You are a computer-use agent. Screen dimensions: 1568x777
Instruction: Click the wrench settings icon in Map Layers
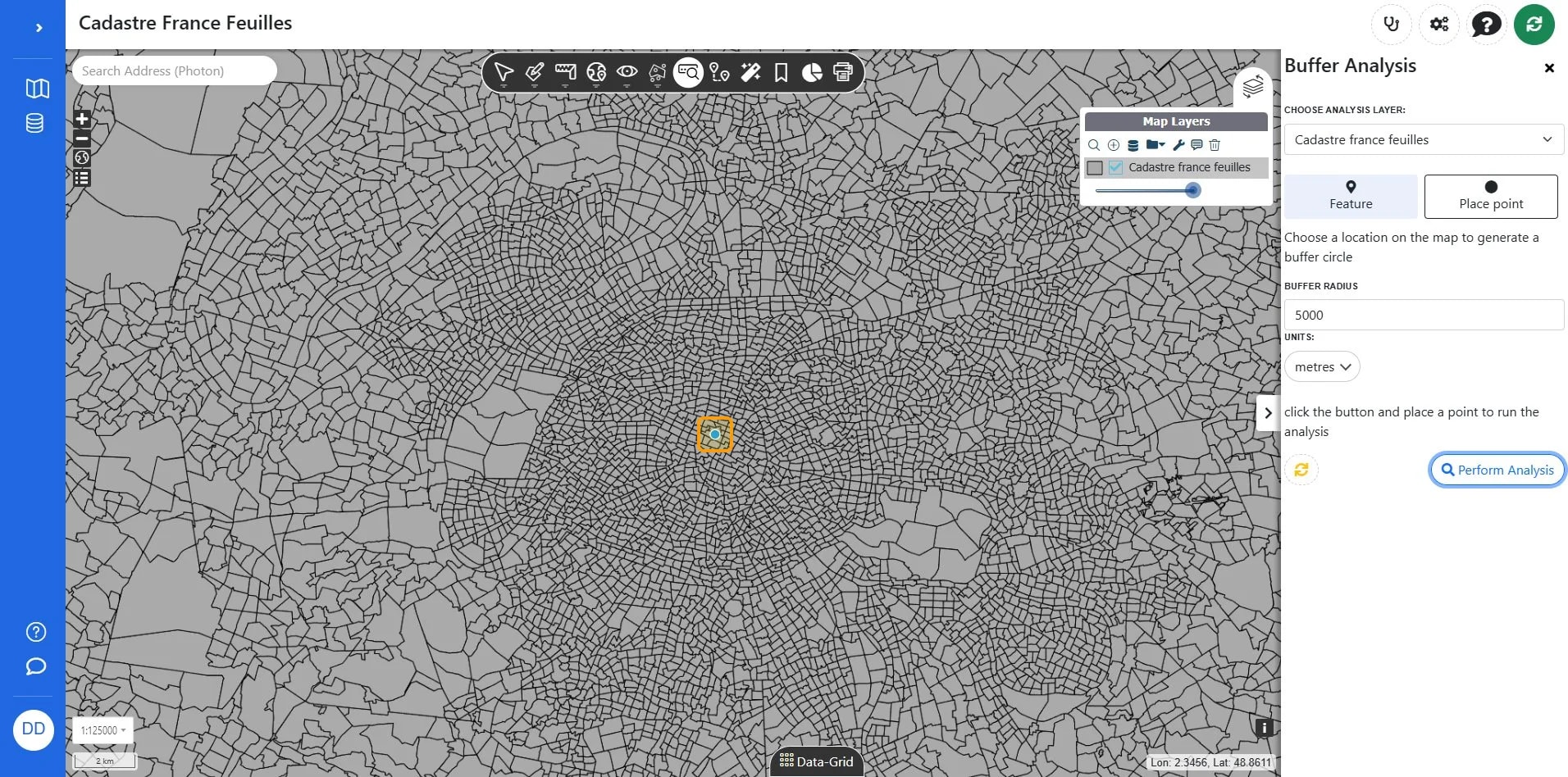click(x=1178, y=145)
